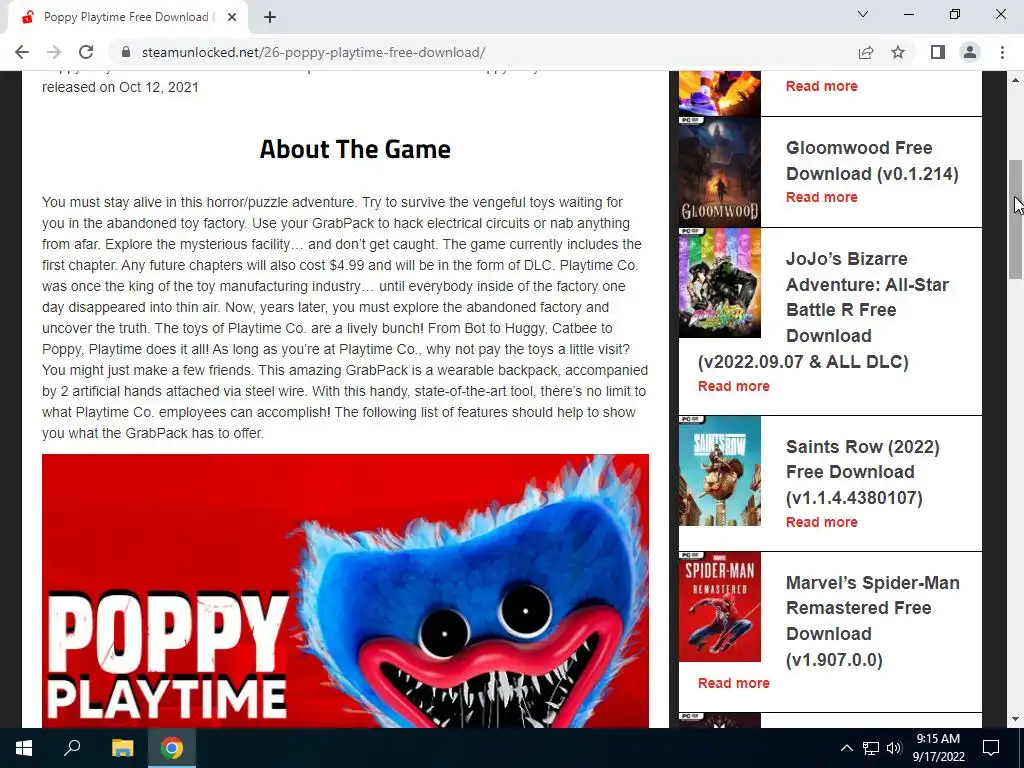
Task: Click text 'released on Oct 12, 2021'
Action: click(120, 88)
